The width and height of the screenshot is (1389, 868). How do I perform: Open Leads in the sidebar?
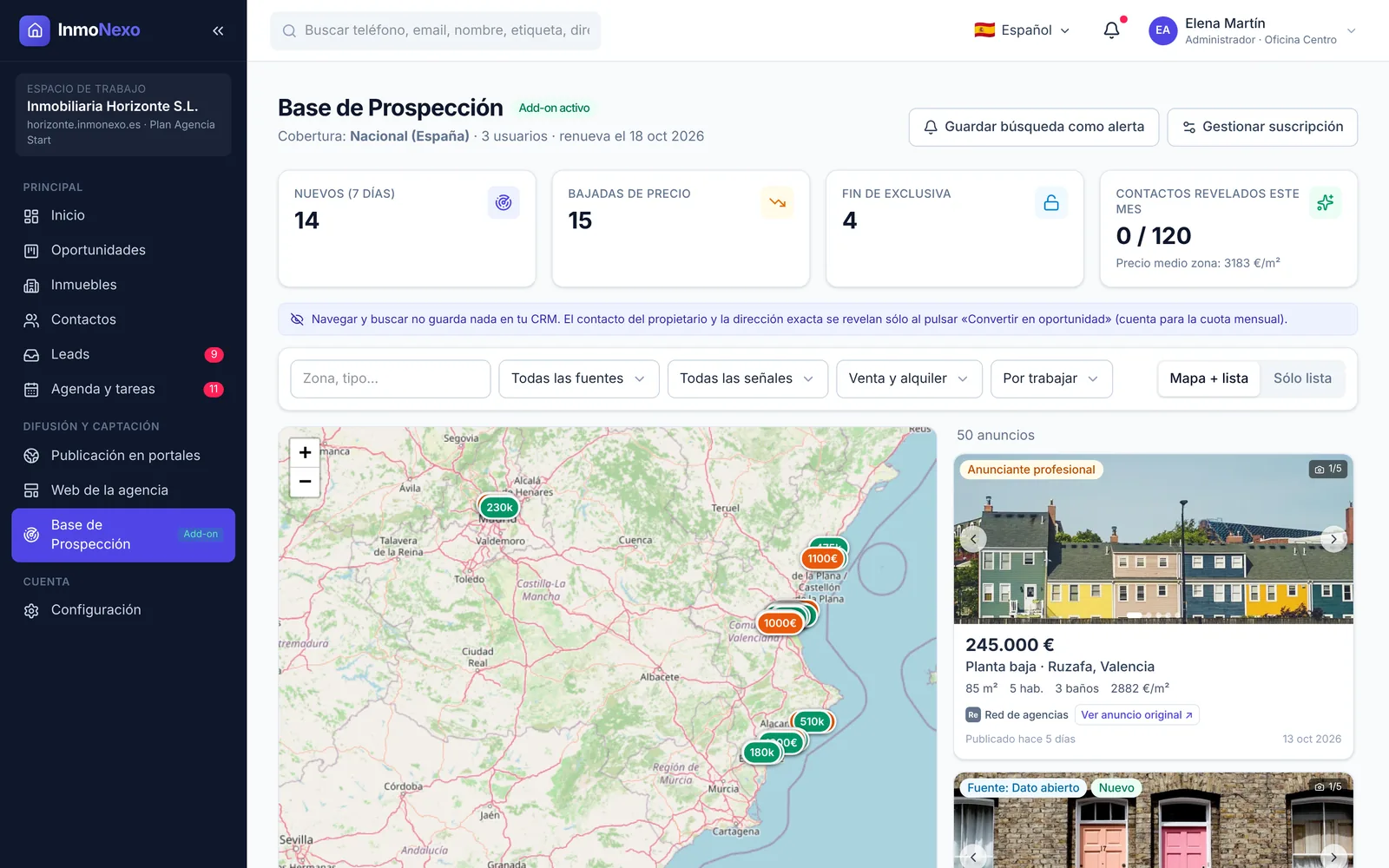tap(123, 354)
